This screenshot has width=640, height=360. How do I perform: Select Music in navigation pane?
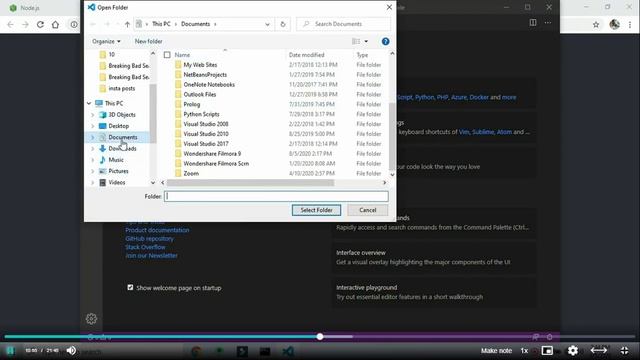(x=116, y=160)
